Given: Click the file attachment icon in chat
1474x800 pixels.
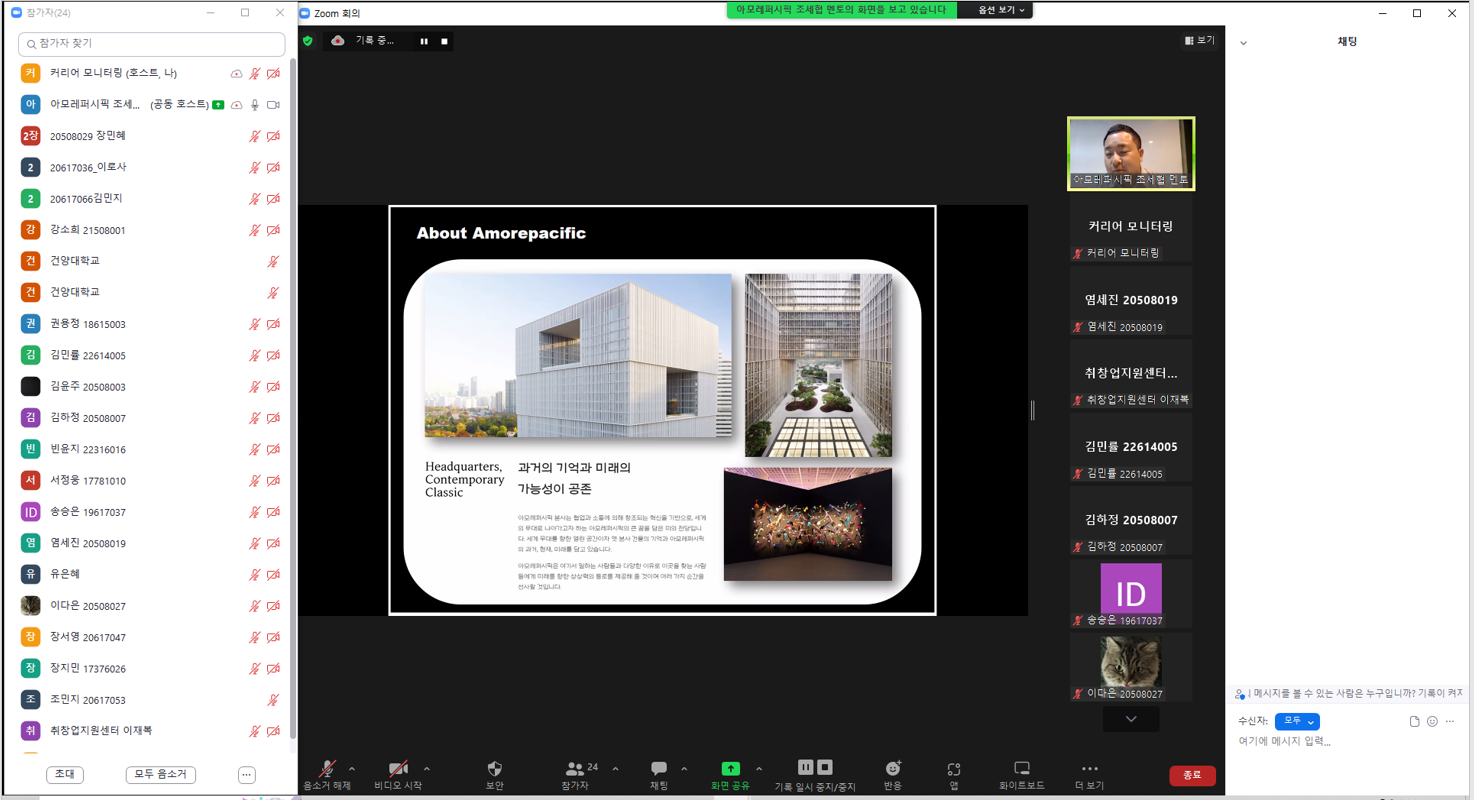Looking at the screenshot, I should [1414, 721].
